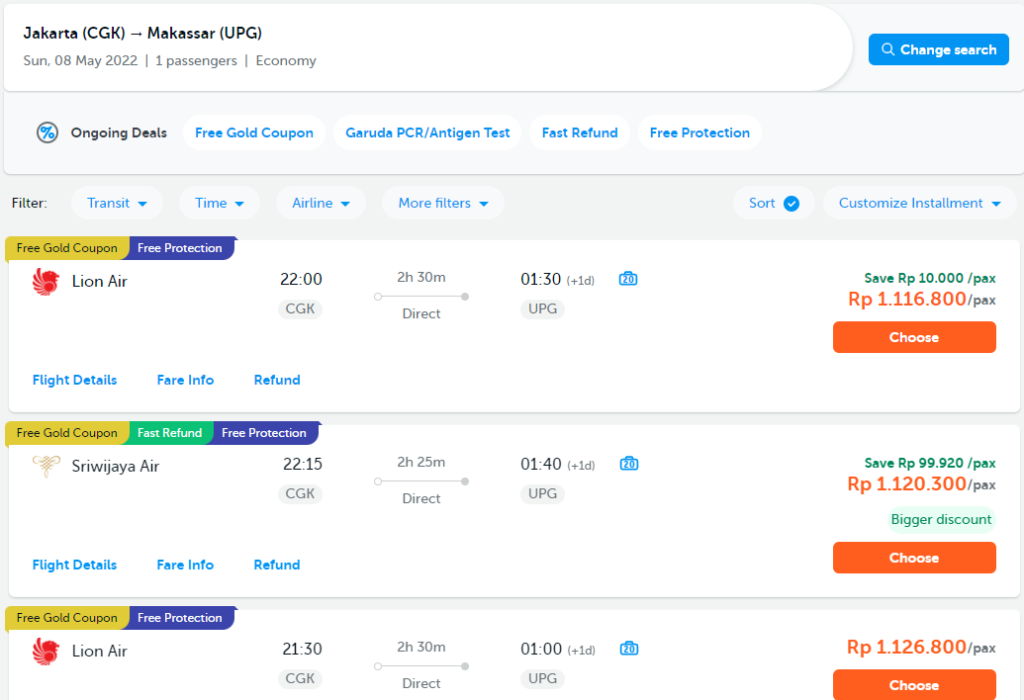Viewport: 1024px width, 700px height.
Task: Click the 21:30 departure time
Action: click(302, 649)
